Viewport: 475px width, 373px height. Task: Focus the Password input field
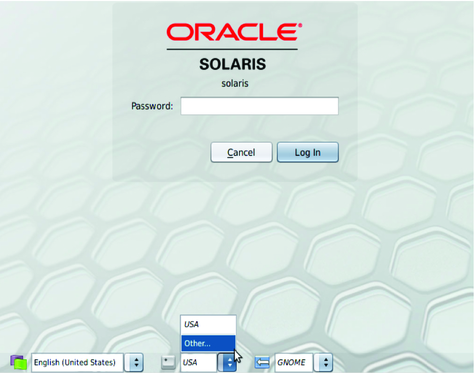tap(259, 106)
